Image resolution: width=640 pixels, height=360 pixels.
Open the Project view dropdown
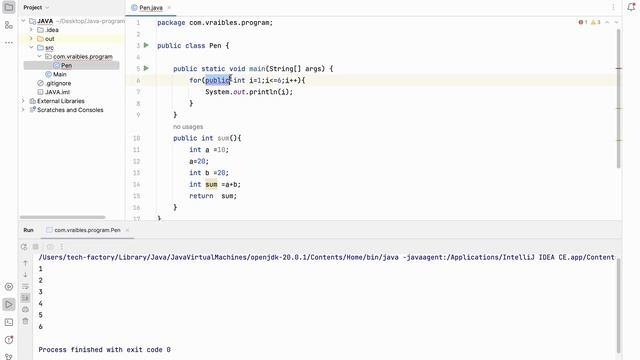36,7
